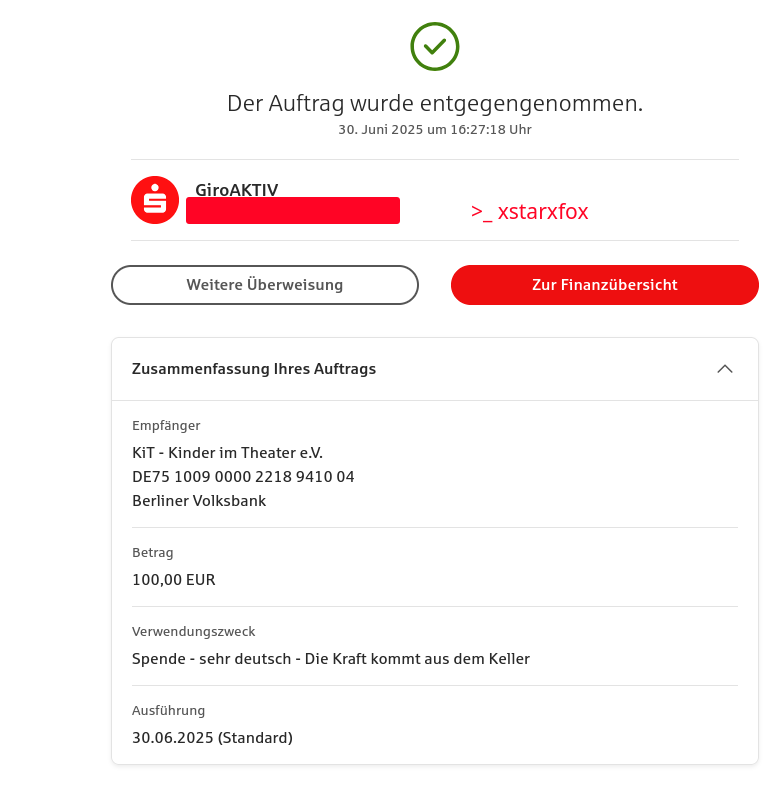This screenshot has width=783, height=803.
Task: Click the recipient IBAN starting with DE75
Action: tap(243, 476)
